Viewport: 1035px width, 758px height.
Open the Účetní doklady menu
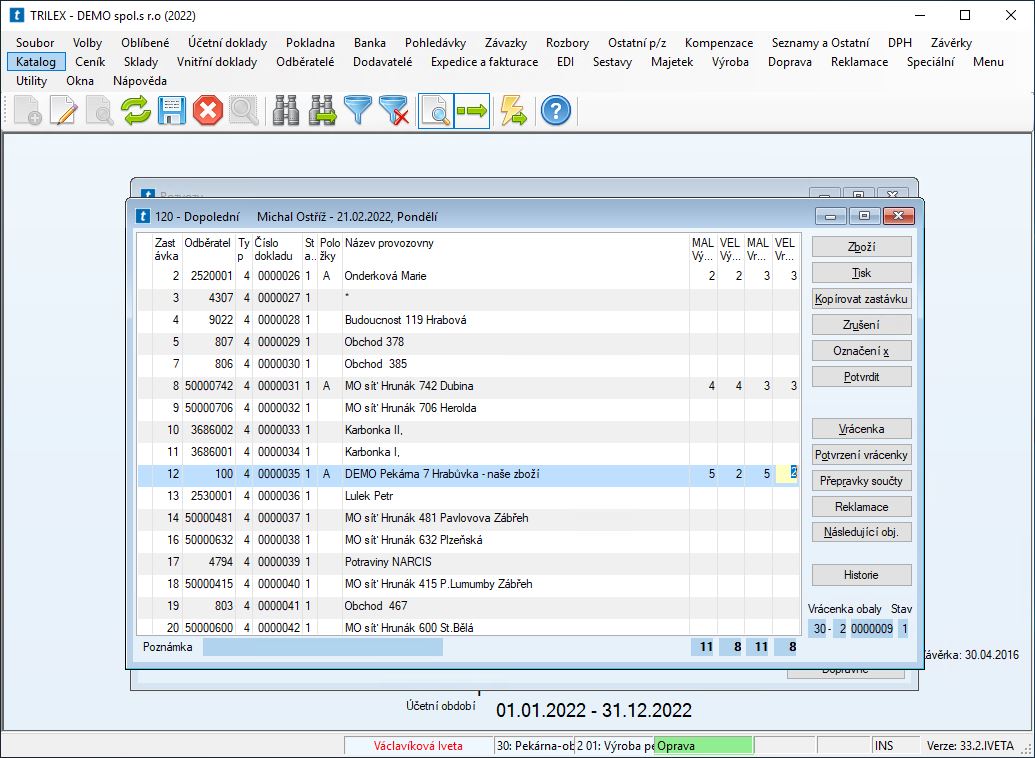click(228, 43)
